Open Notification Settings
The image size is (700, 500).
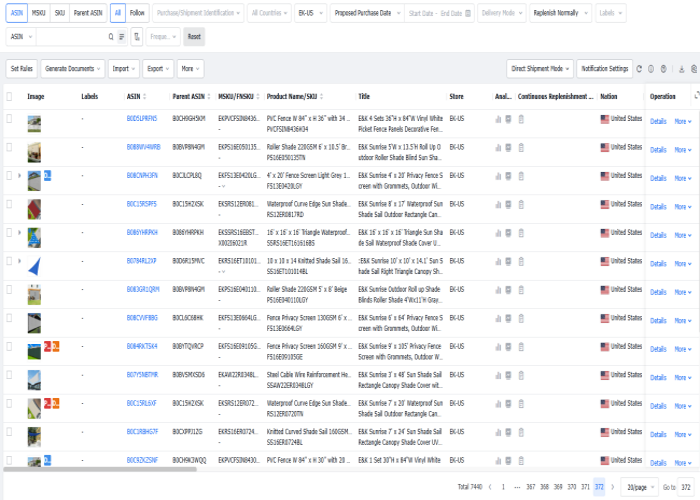click(x=604, y=69)
